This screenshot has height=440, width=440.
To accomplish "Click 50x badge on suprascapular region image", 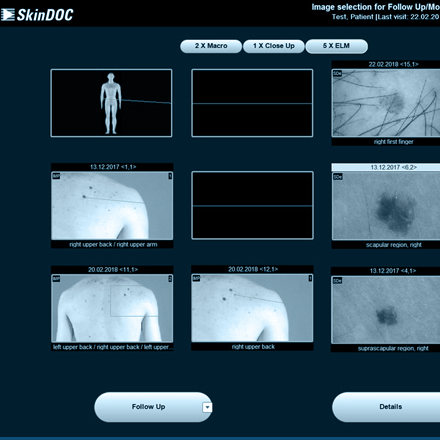I will 337,281.
